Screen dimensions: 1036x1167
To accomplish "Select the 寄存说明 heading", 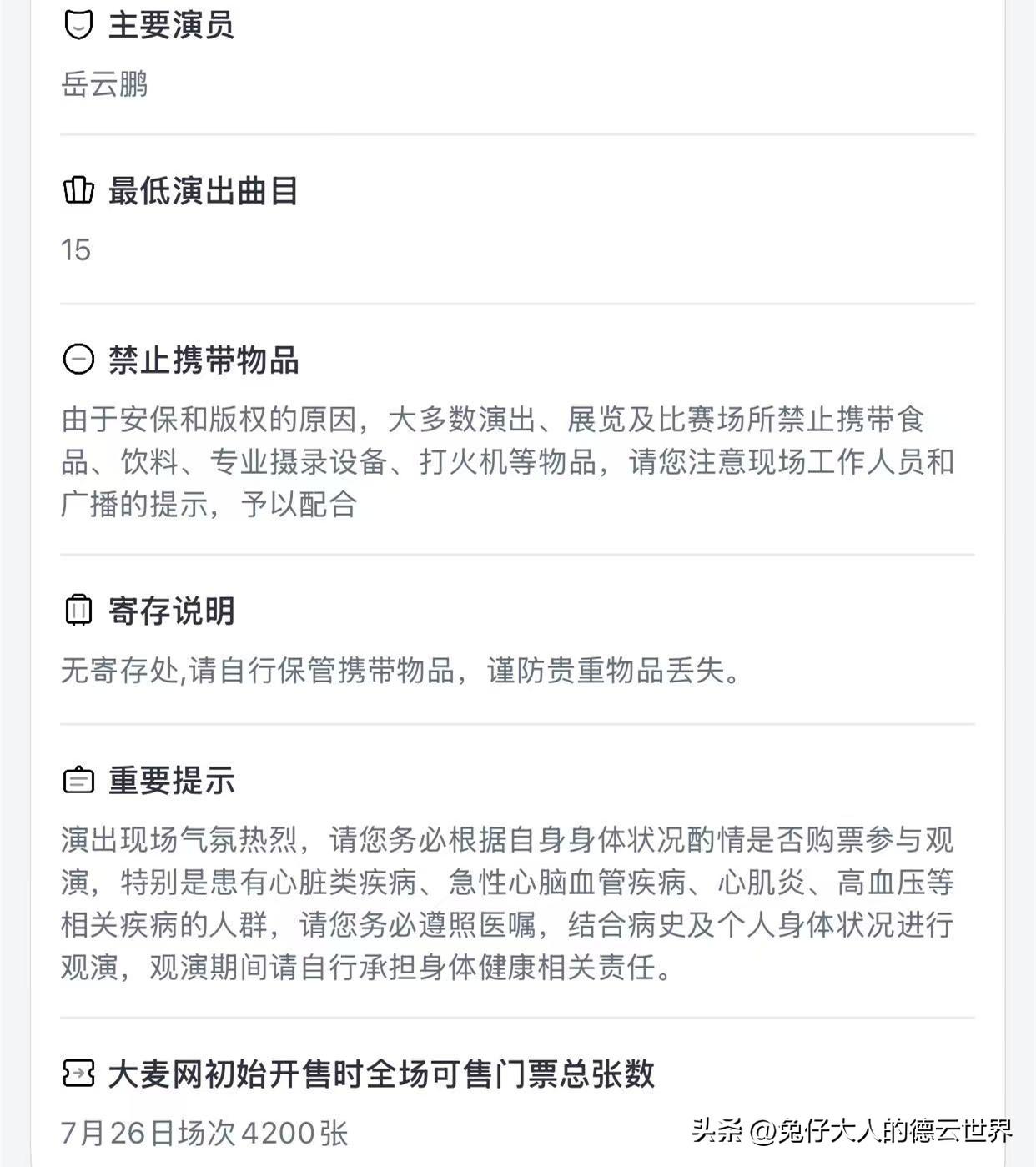I will 171,611.
